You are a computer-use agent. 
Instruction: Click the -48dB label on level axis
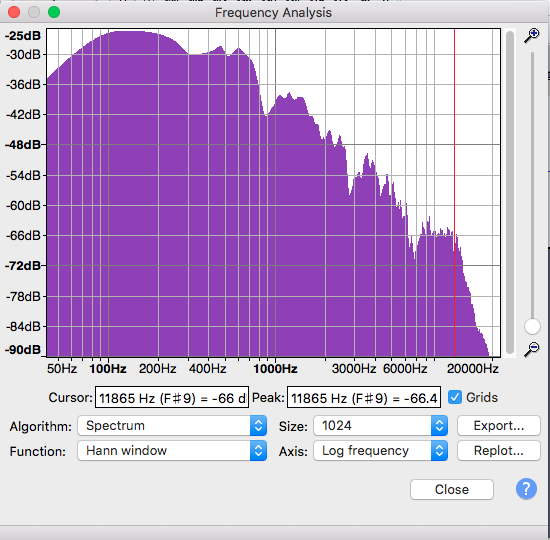click(23, 145)
